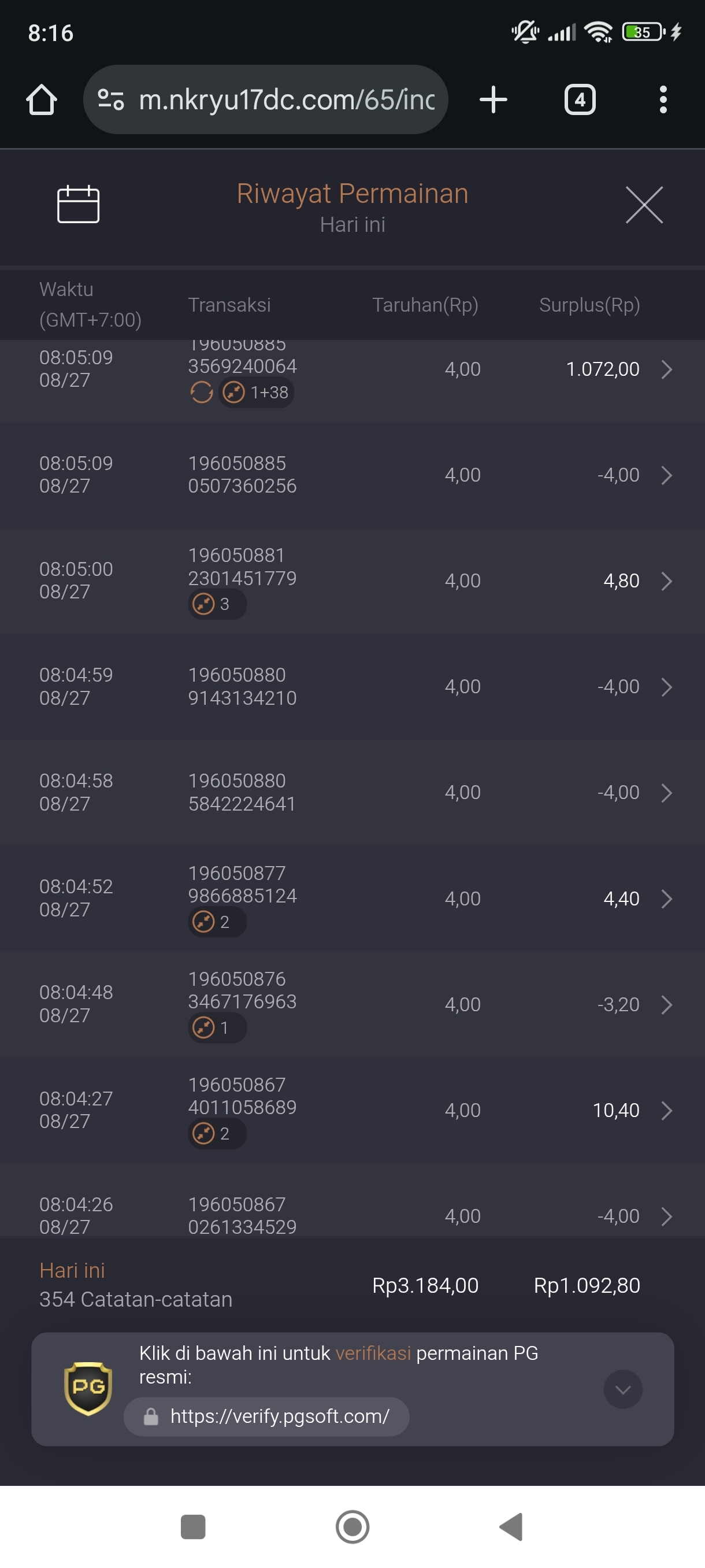Open a new tab with plus icon
The width and height of the screenshot is (705, 1568).
point(493,99)
